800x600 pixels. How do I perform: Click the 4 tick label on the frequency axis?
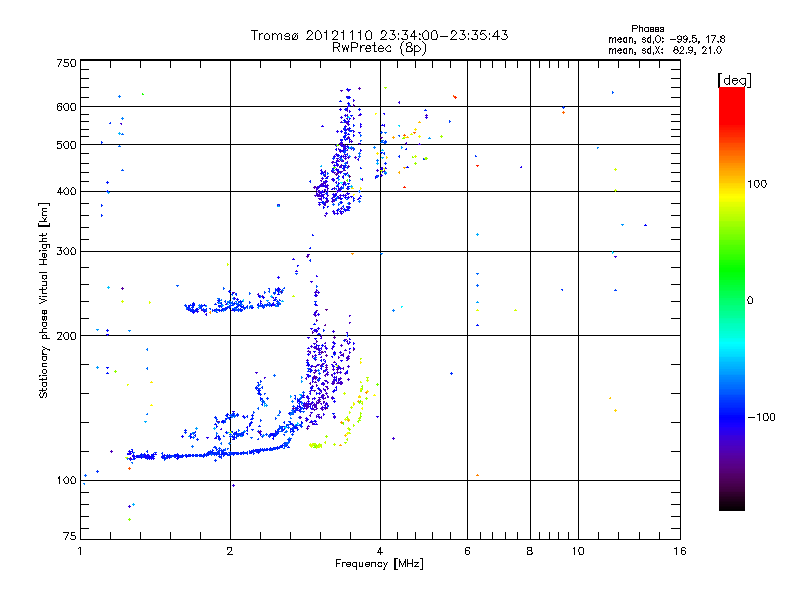[380, 551]
